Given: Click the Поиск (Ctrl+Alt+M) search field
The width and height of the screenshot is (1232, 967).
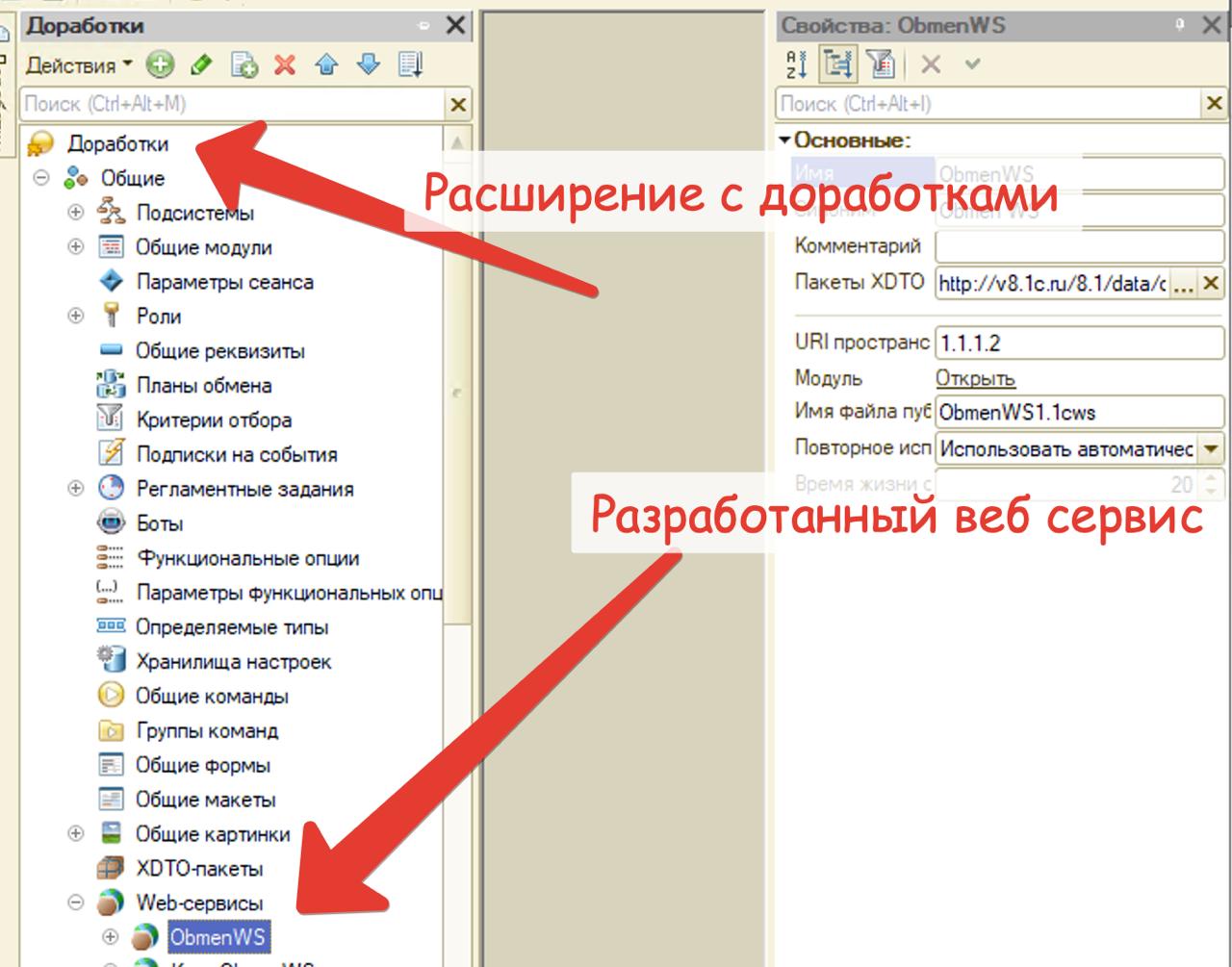Looking at the screenshot, I should [x=232, y=104].
